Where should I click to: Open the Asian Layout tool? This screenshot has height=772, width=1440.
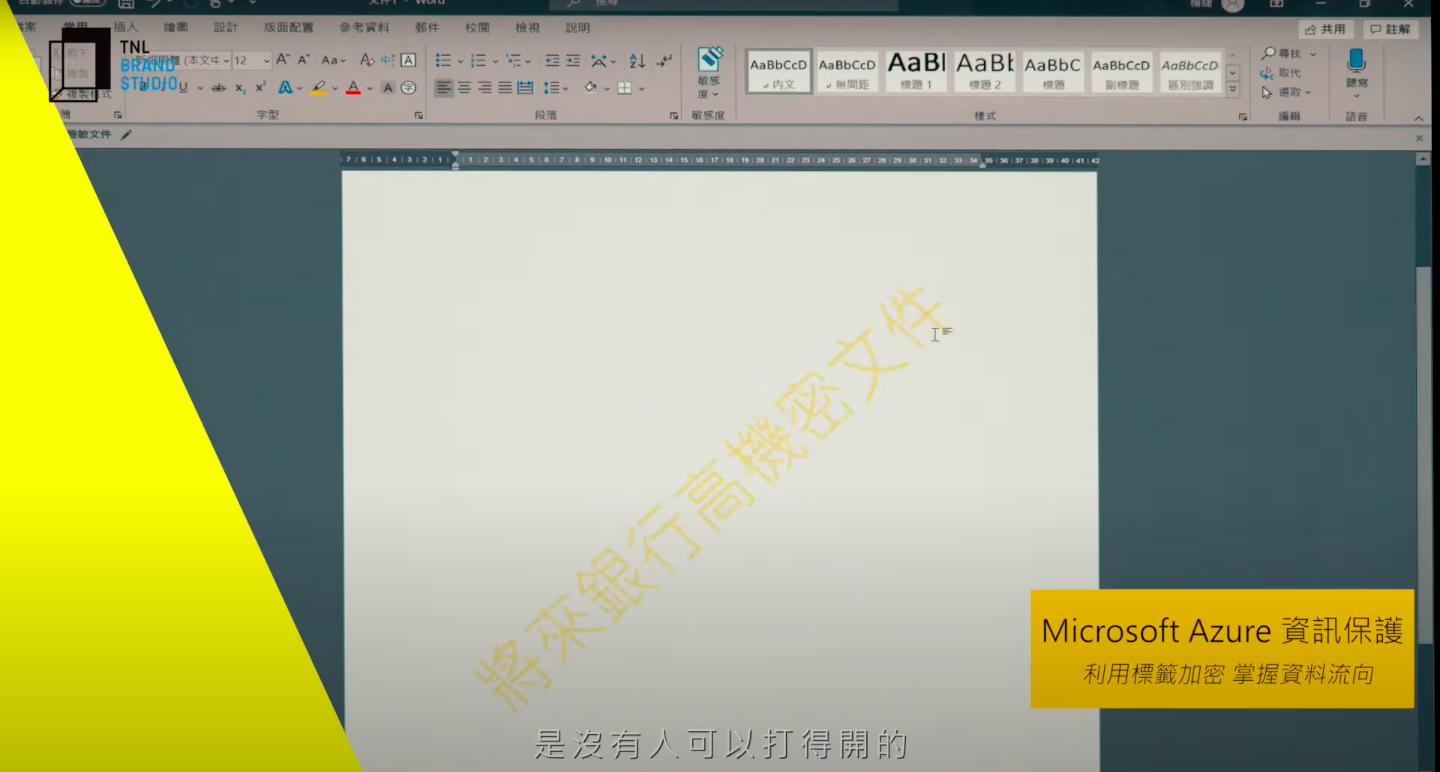tap(600, 61)
